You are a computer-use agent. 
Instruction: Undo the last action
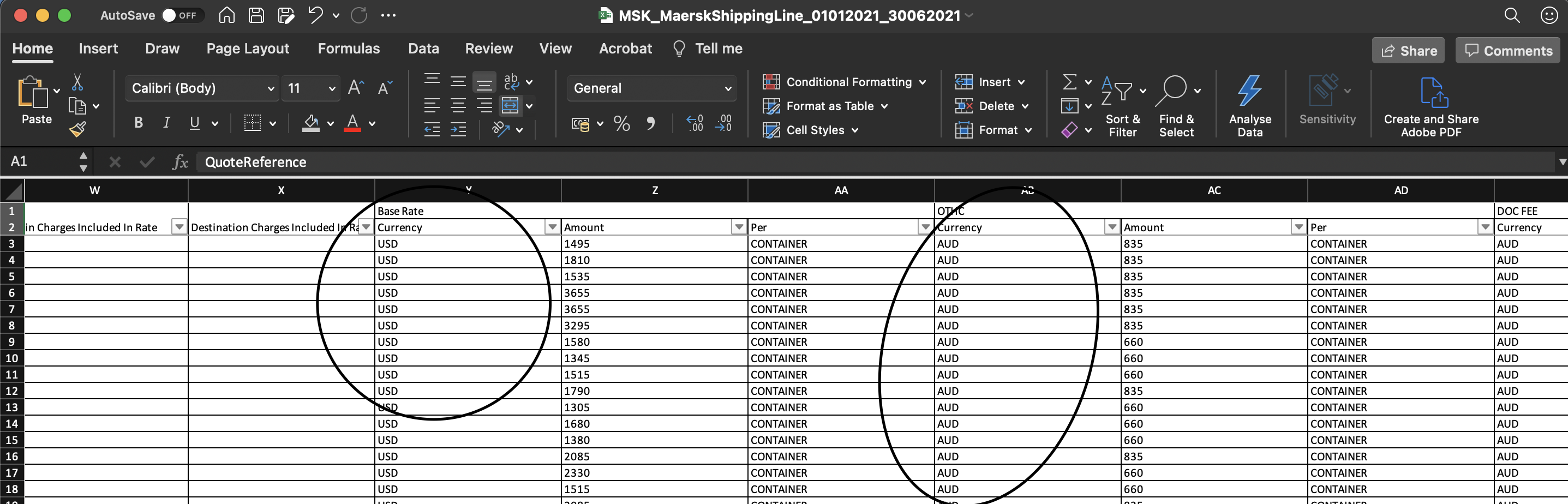click(x=315, y=15)
